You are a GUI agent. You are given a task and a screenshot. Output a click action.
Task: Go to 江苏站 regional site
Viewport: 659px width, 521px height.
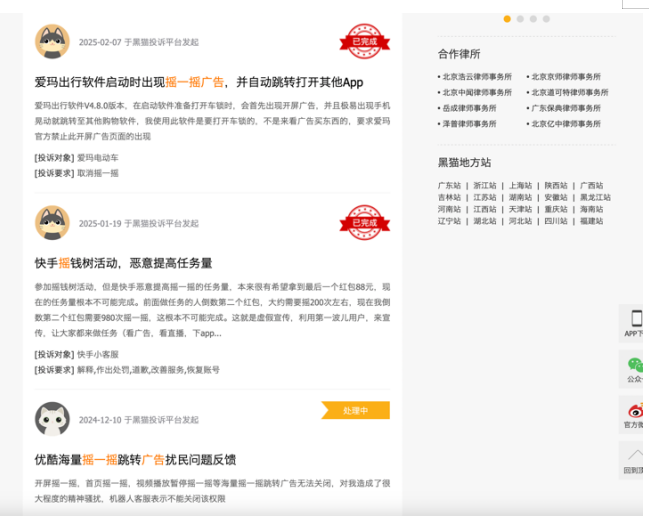pyautogui.click(x=485, y=197)
